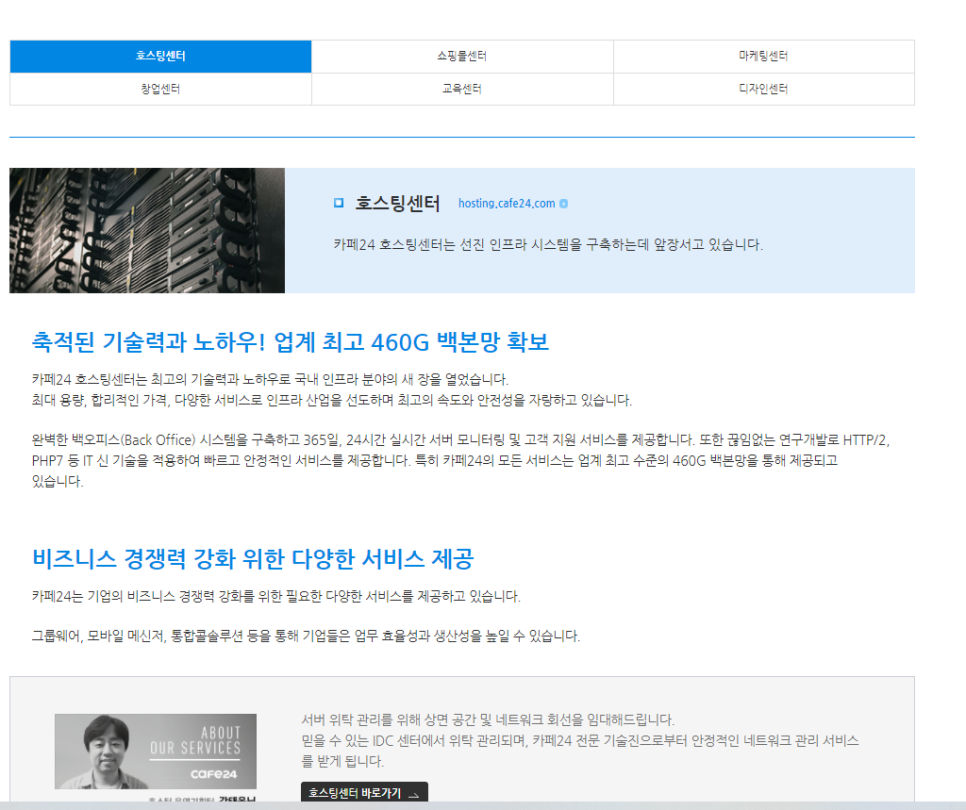
Task: Click the external link icon beside hosting.cafe24.com
Action: (x=564, y=204)
